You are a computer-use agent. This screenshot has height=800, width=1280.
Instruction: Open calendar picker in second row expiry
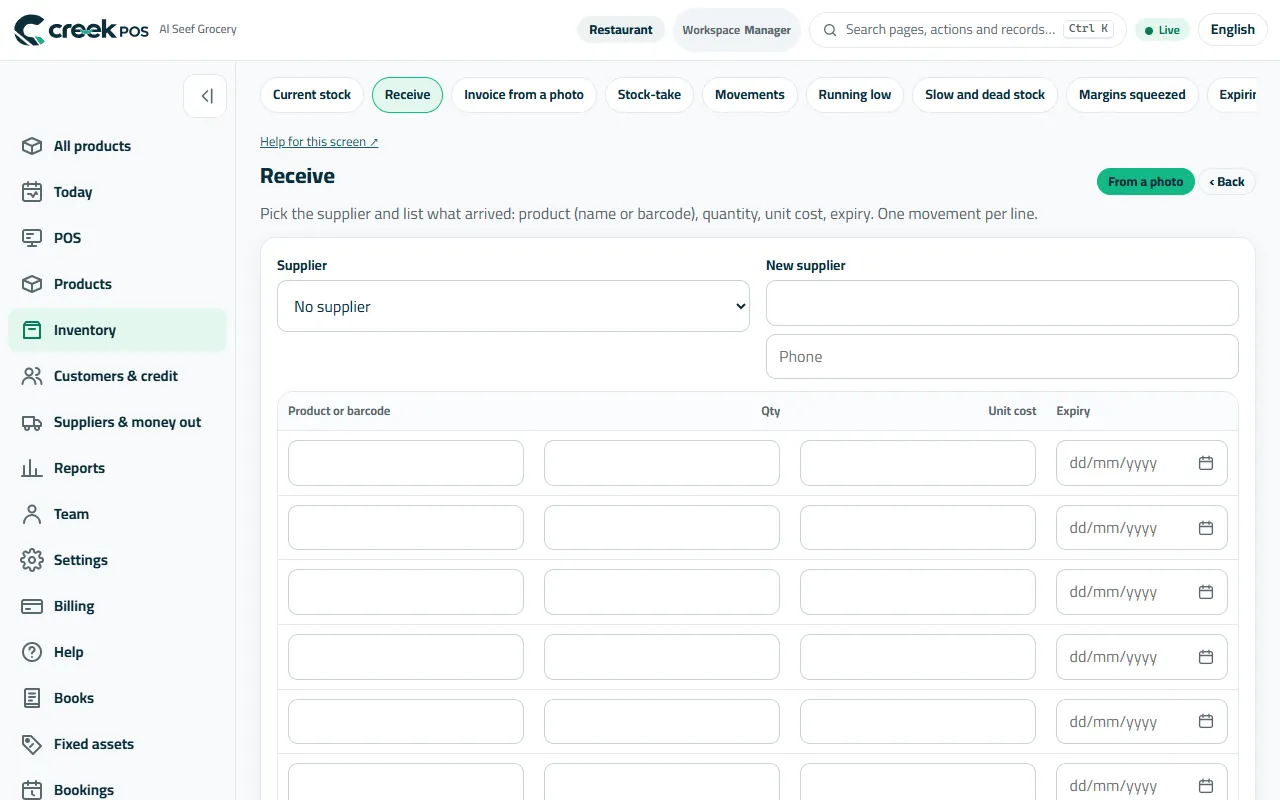point(1206,528)
